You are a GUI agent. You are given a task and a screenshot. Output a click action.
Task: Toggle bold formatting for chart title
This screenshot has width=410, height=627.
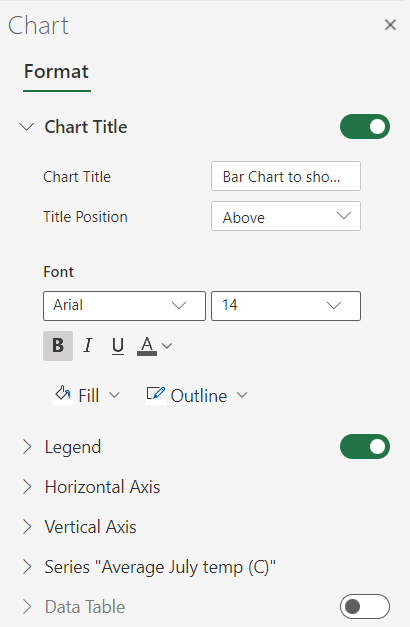(x=58, y=345)
